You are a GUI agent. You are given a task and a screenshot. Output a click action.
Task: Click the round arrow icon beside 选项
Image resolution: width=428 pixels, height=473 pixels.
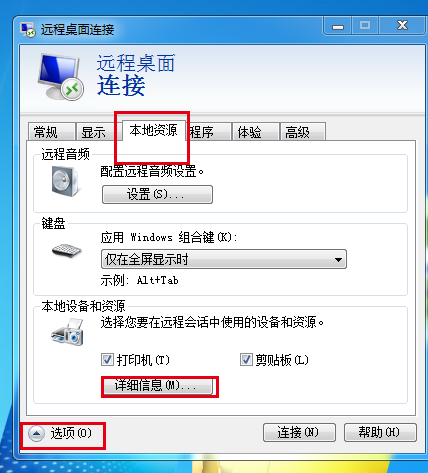(x=36, y=434)
